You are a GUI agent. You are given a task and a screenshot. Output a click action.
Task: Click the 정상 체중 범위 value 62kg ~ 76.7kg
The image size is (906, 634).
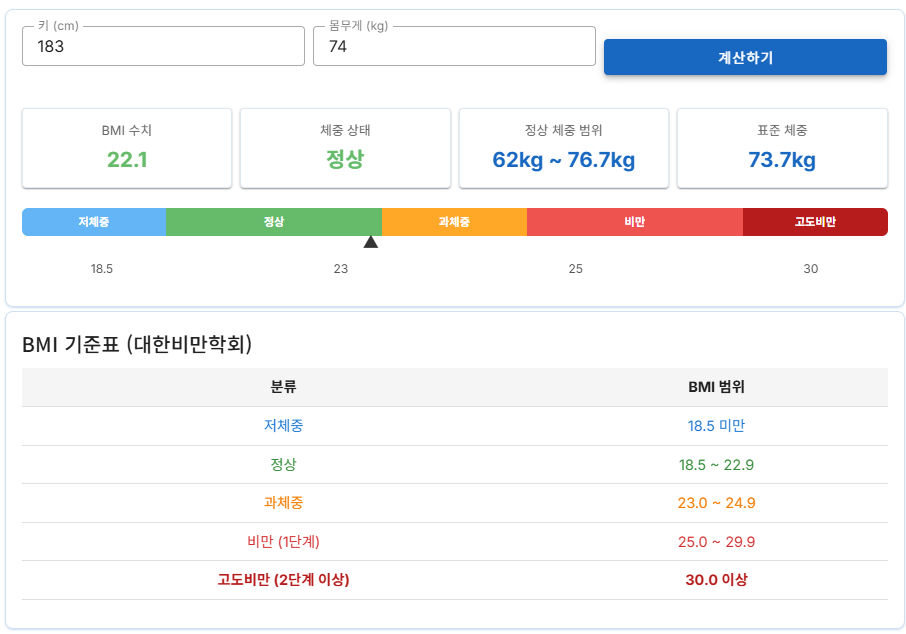(563, 160)
